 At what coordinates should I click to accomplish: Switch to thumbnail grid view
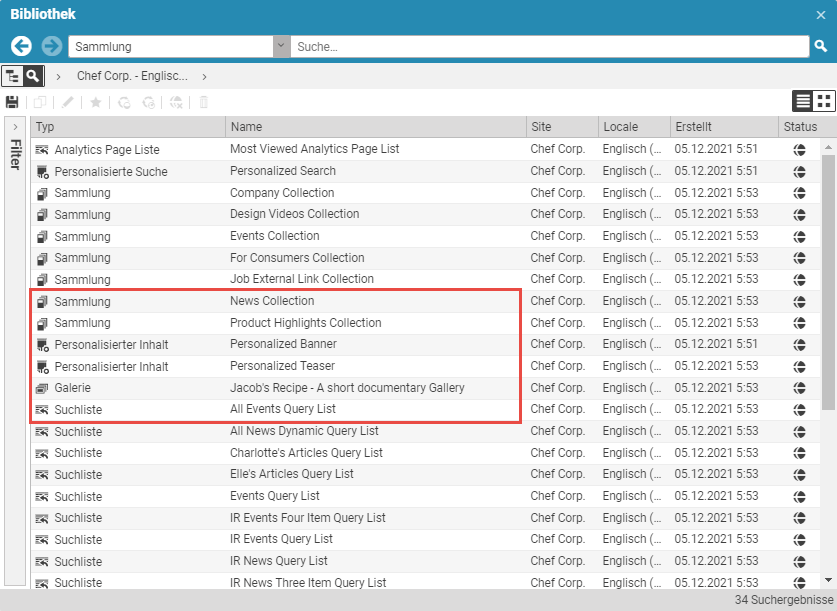824,101
